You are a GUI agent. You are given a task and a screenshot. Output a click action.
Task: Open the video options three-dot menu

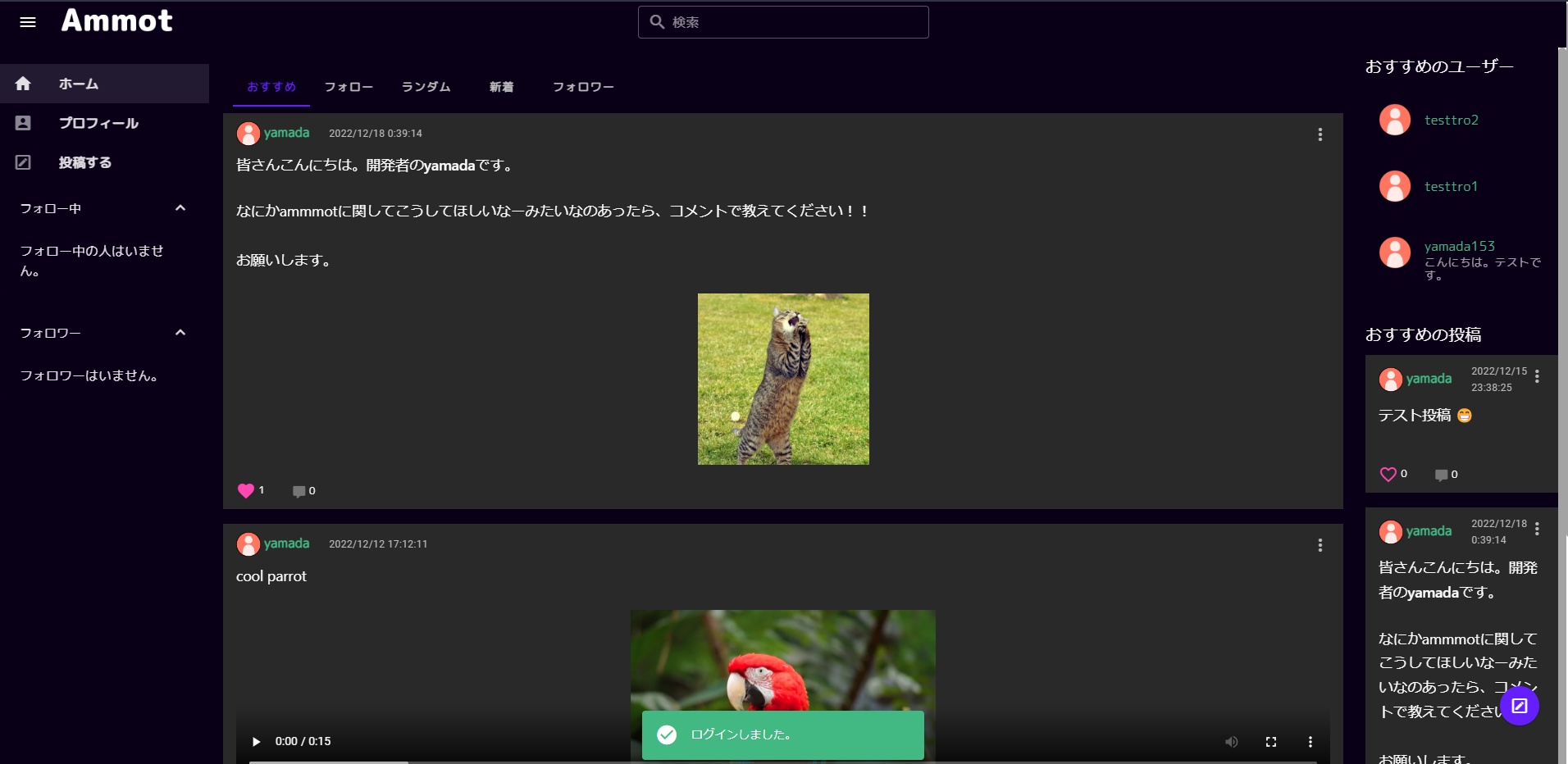click(x=1310, y=741)
